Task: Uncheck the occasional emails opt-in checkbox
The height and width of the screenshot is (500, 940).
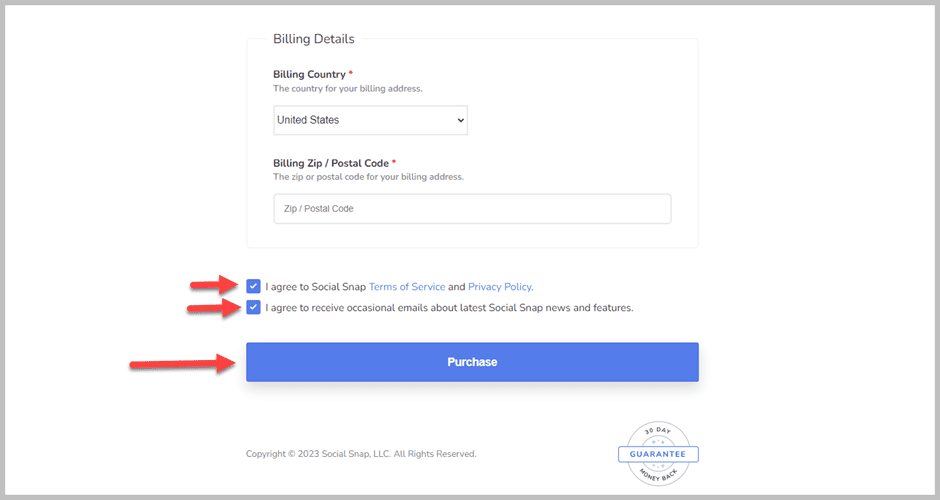Action: (x=253, y=307)
